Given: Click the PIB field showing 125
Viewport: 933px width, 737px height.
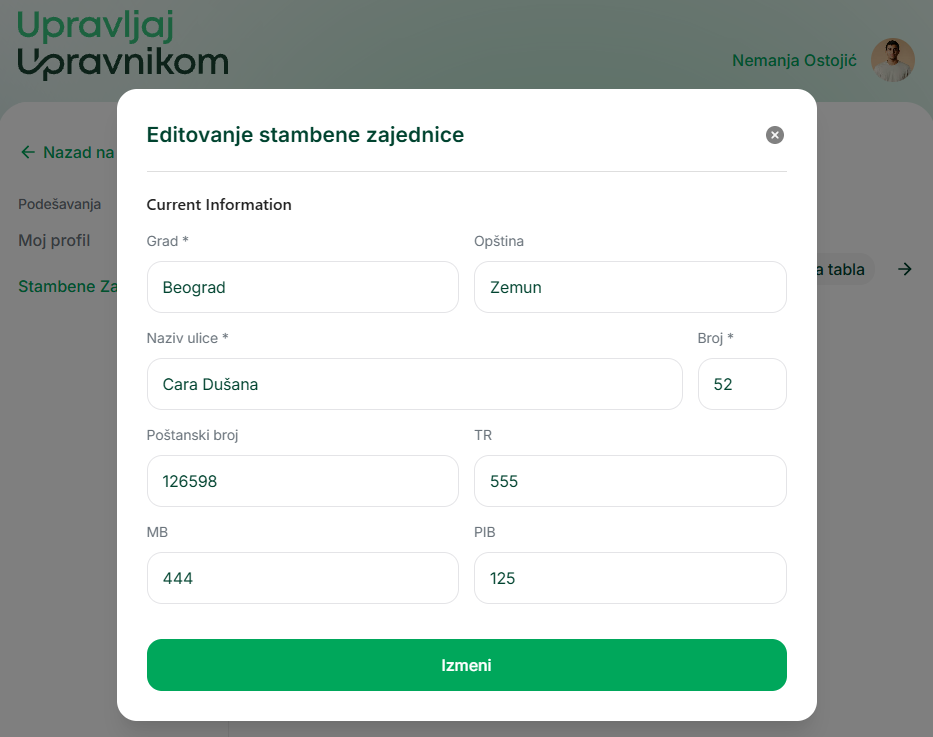Looking at the screenshot, I should 629,578.
